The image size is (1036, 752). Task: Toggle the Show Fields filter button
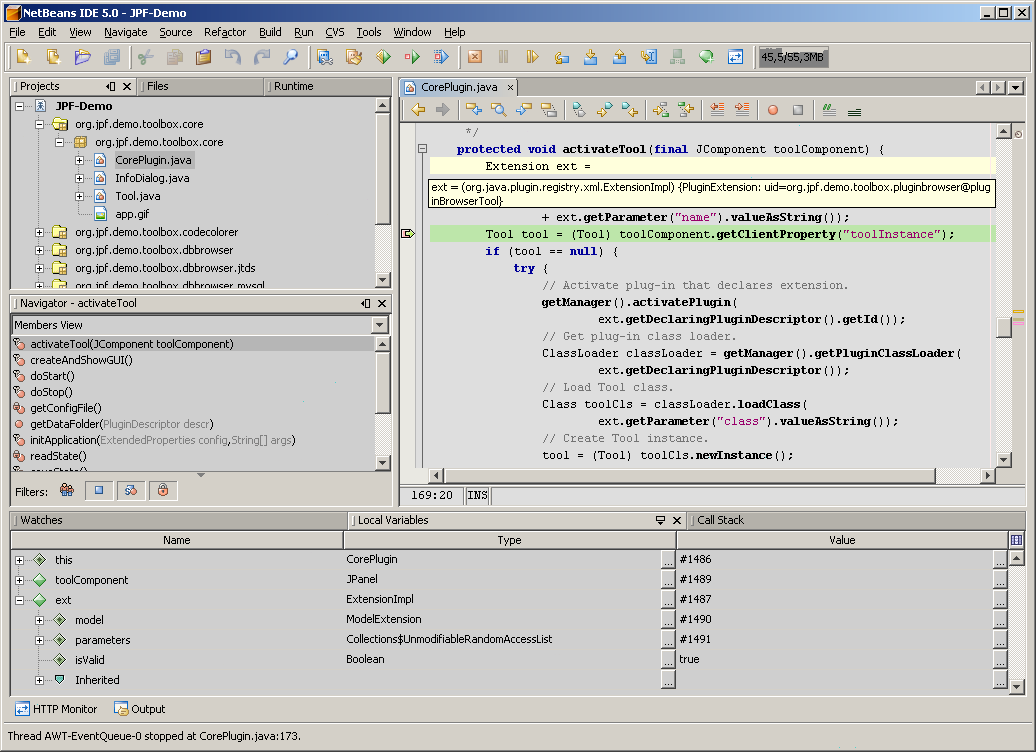[99, 490]
